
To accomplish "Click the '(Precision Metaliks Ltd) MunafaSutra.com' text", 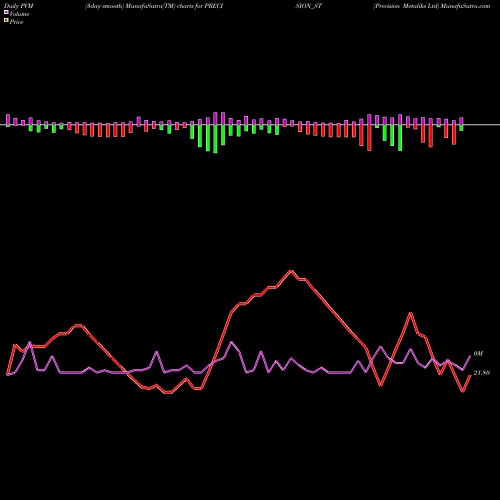I will coord(432,6).
